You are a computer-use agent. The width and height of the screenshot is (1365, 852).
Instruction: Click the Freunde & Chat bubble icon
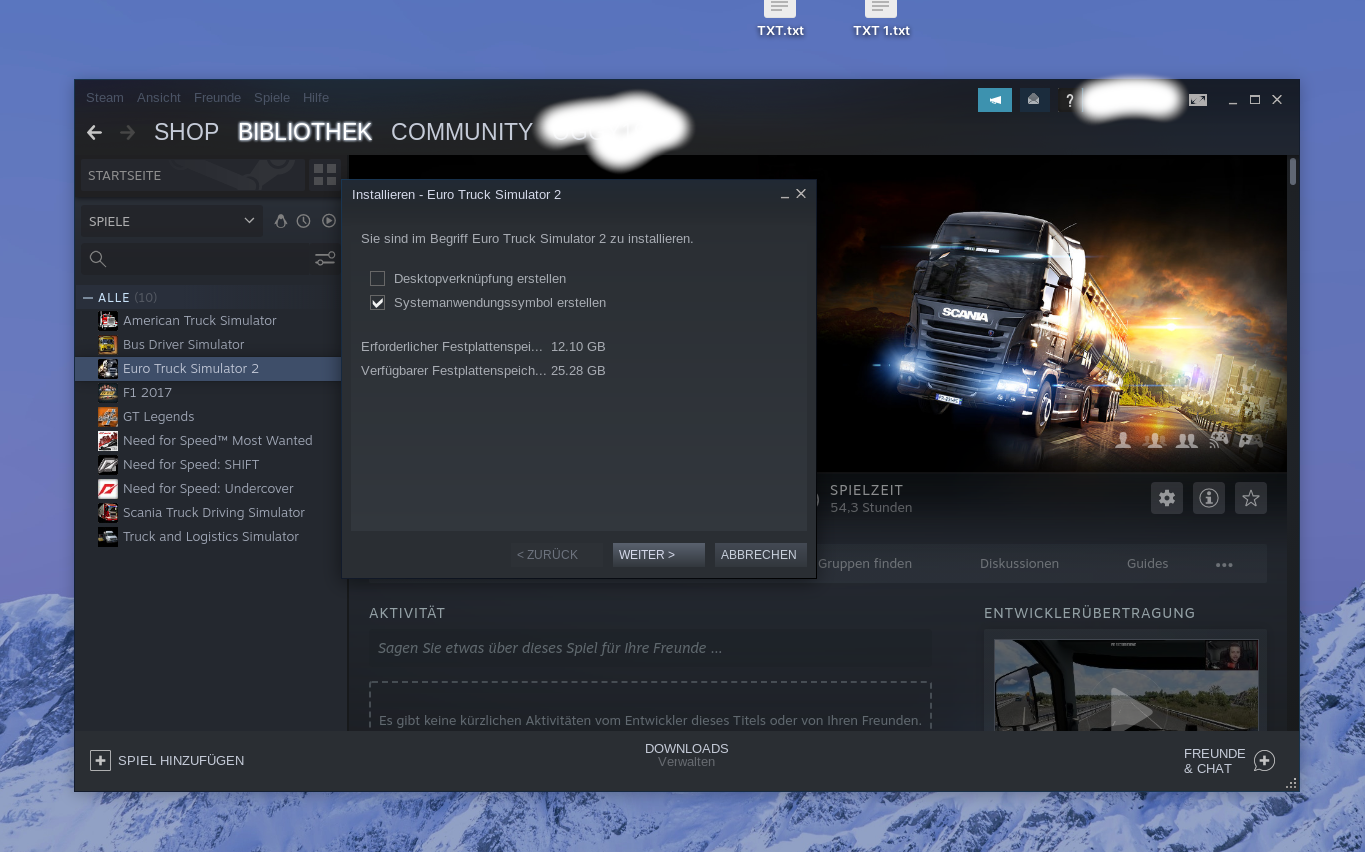click(1264, 761)
